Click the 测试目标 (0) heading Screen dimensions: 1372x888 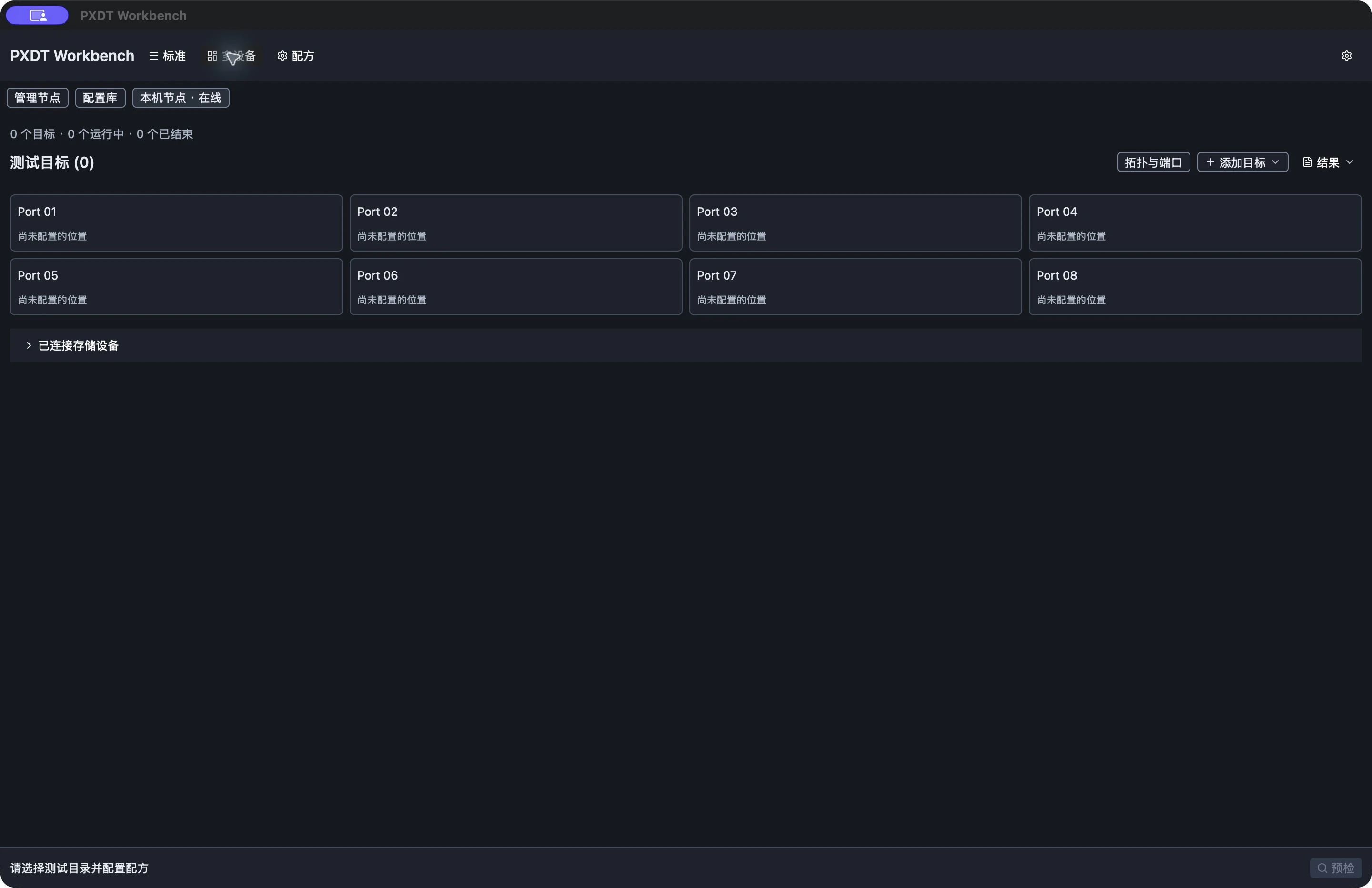click(x=52, y=162)
